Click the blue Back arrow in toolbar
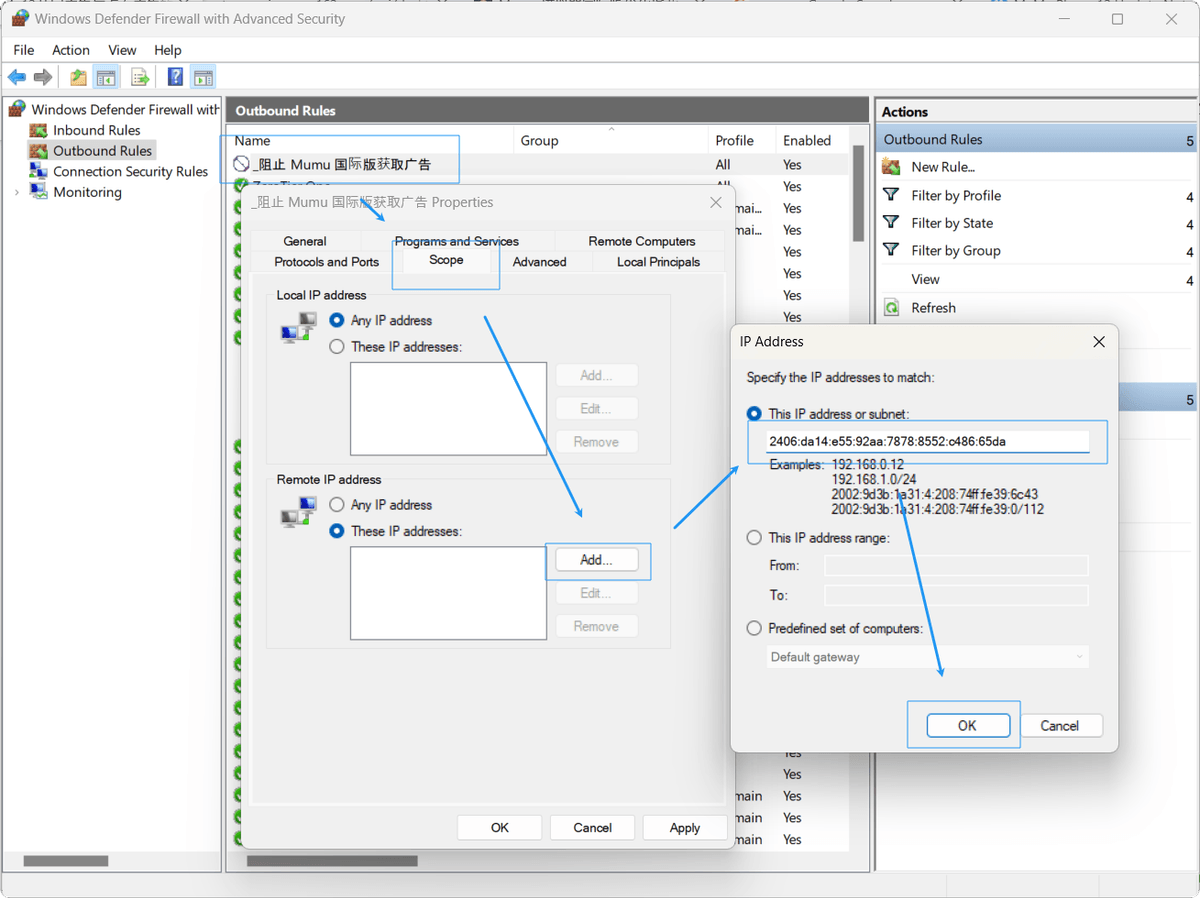 coord(16,77)
